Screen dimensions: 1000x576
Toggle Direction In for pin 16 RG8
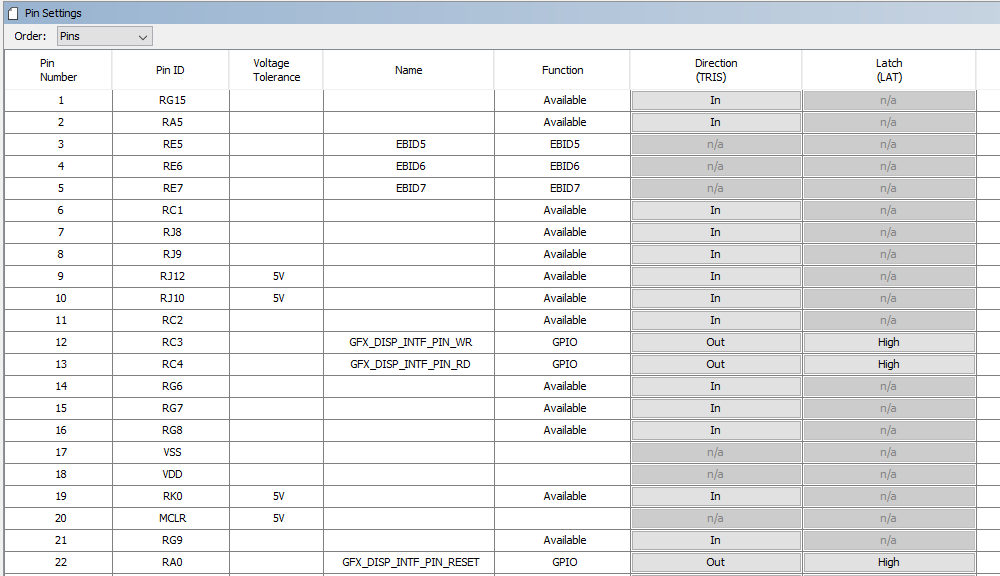(x=716, y=431)
